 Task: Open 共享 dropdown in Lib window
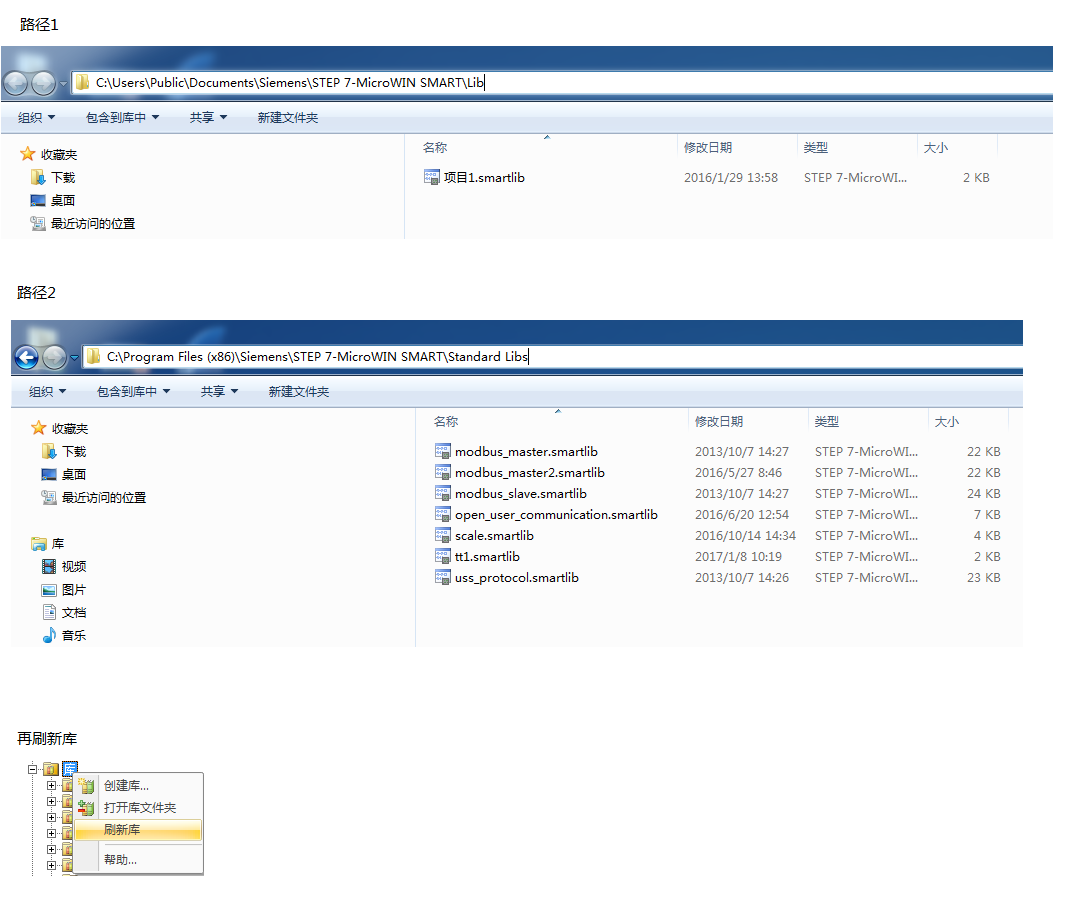coord(208,117)
